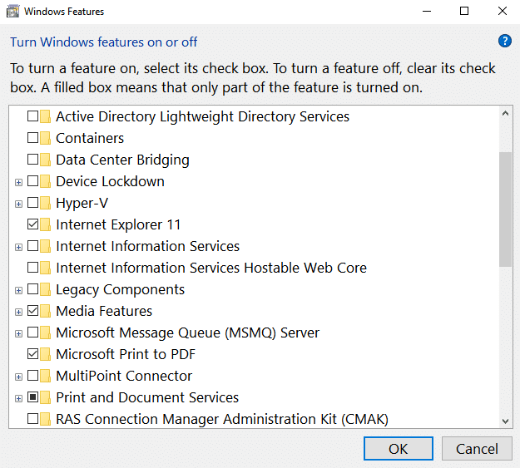520x468 pixels.
Task: Click the Internet Explorer 11 folder icon
Action: [45, 224]
